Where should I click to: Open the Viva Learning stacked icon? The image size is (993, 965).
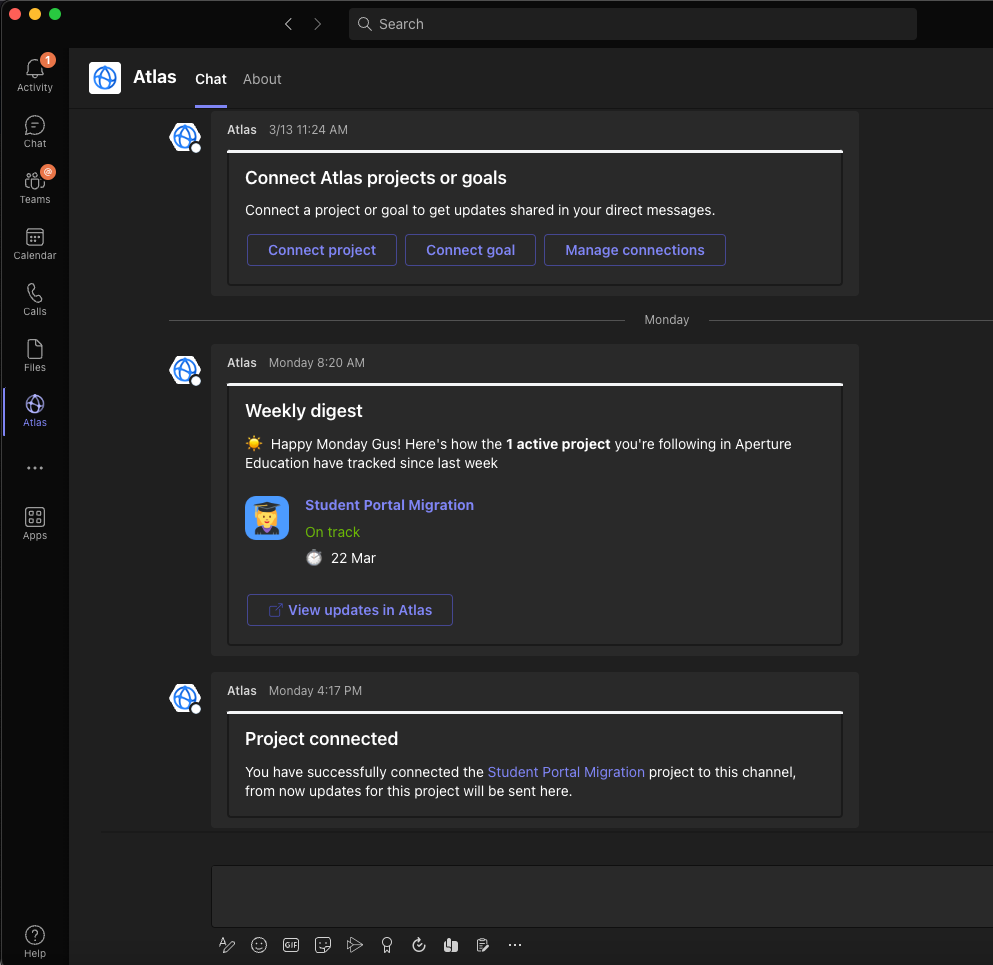451,945
